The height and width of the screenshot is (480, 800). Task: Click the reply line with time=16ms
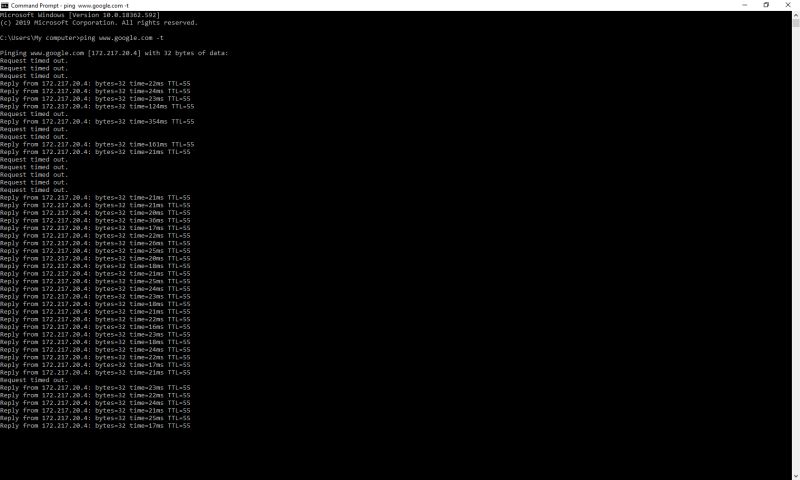pos(95,327)
